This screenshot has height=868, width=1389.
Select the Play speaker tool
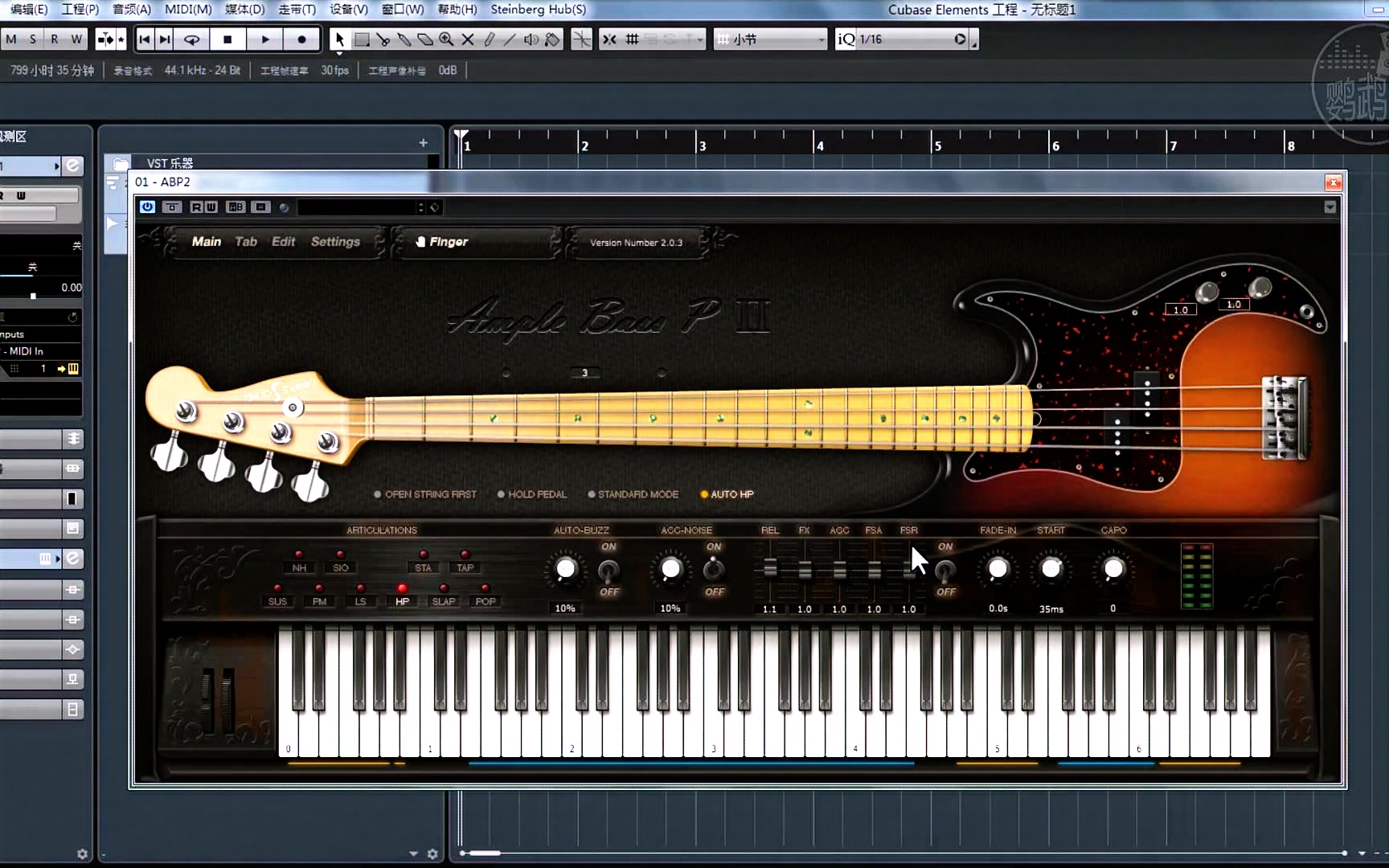pos(531,39)
